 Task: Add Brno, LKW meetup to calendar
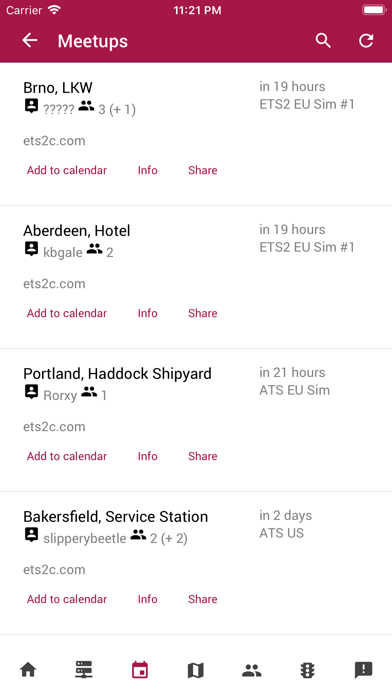67,170
